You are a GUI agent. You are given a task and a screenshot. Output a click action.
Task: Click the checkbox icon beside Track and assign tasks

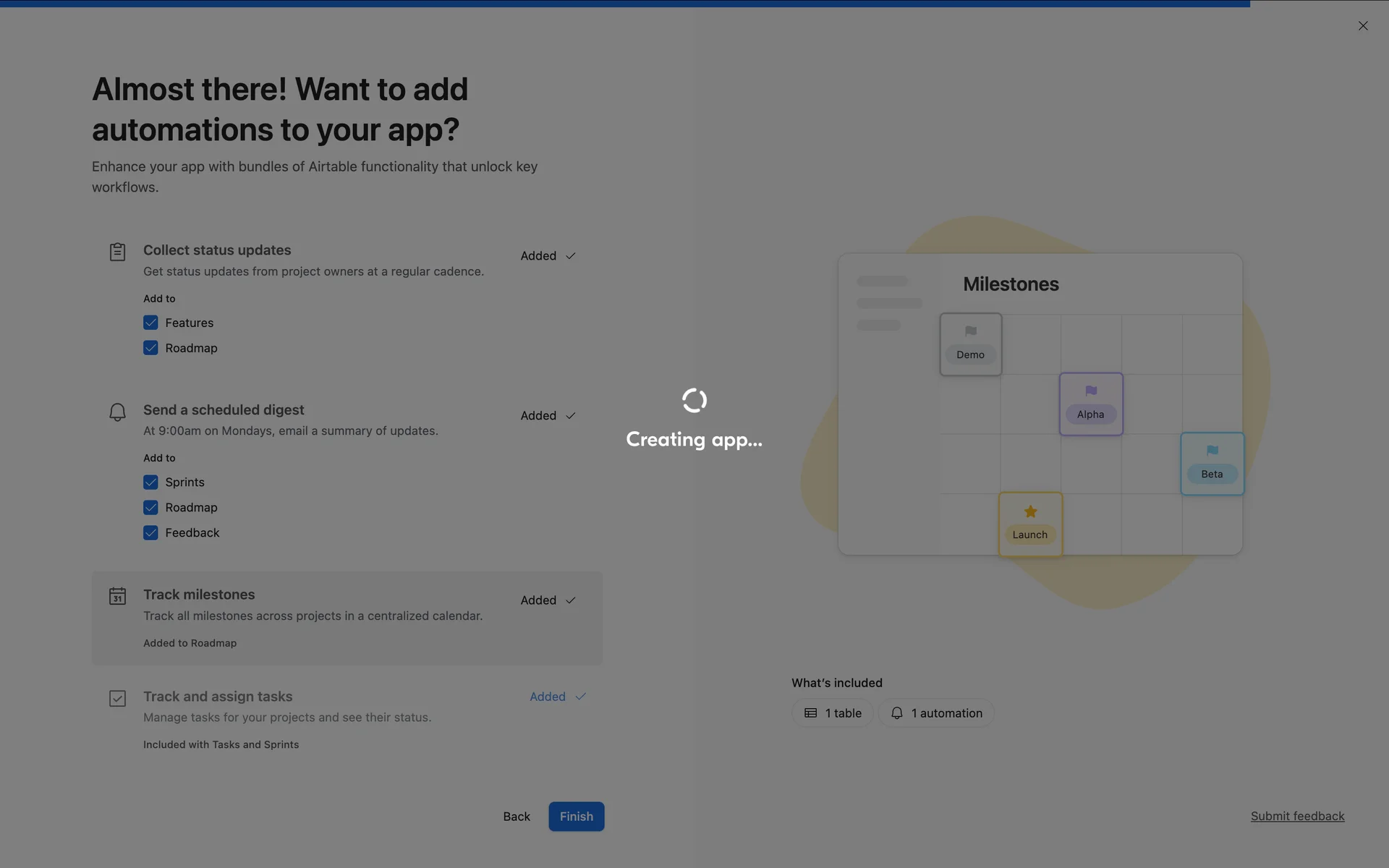(117, 698)
